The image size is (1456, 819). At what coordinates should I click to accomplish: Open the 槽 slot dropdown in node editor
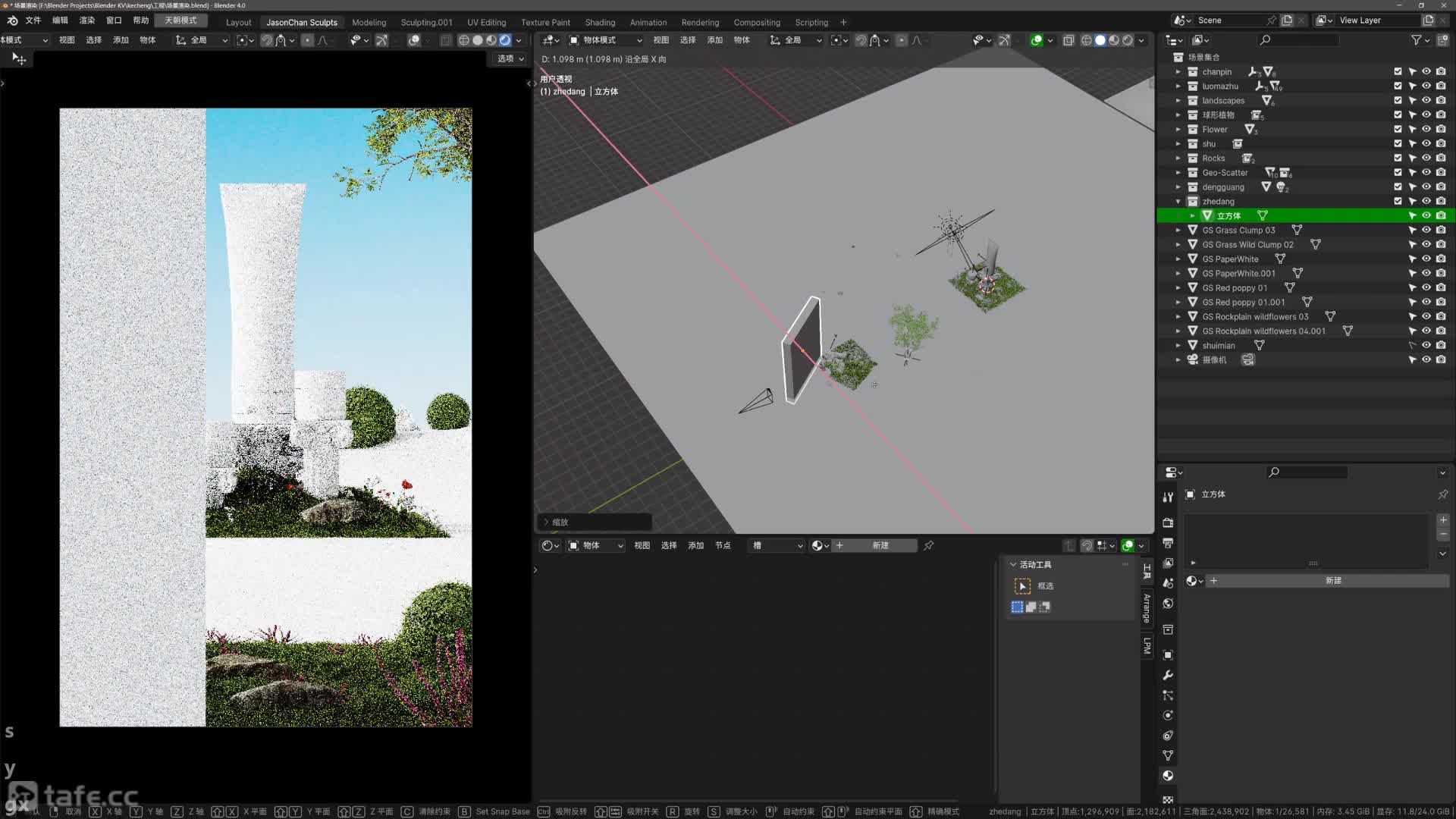tap(776, 545)
